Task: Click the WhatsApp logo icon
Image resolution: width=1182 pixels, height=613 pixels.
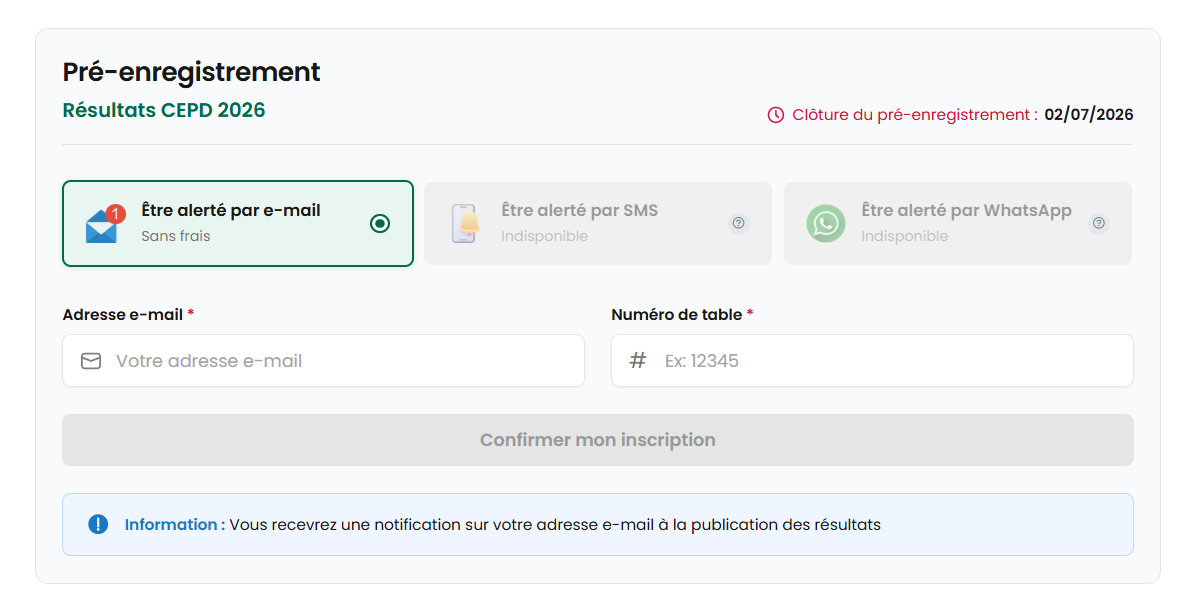Action: pos(825,223)
